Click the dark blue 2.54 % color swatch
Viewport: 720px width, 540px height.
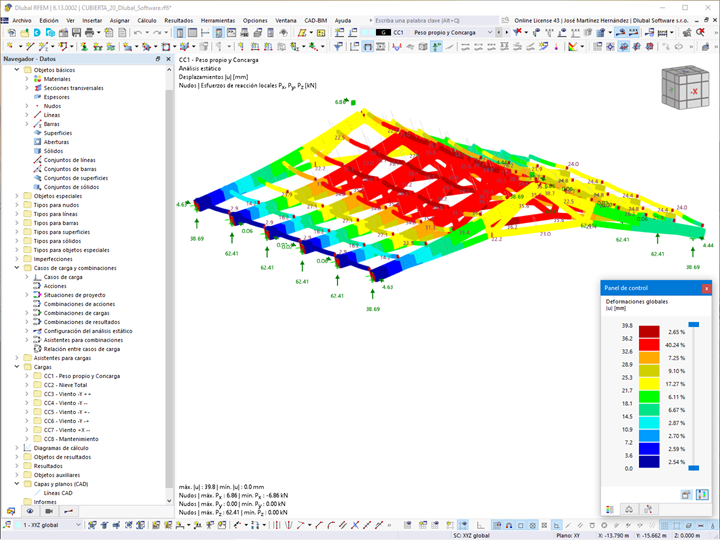[x=649, y=462]
